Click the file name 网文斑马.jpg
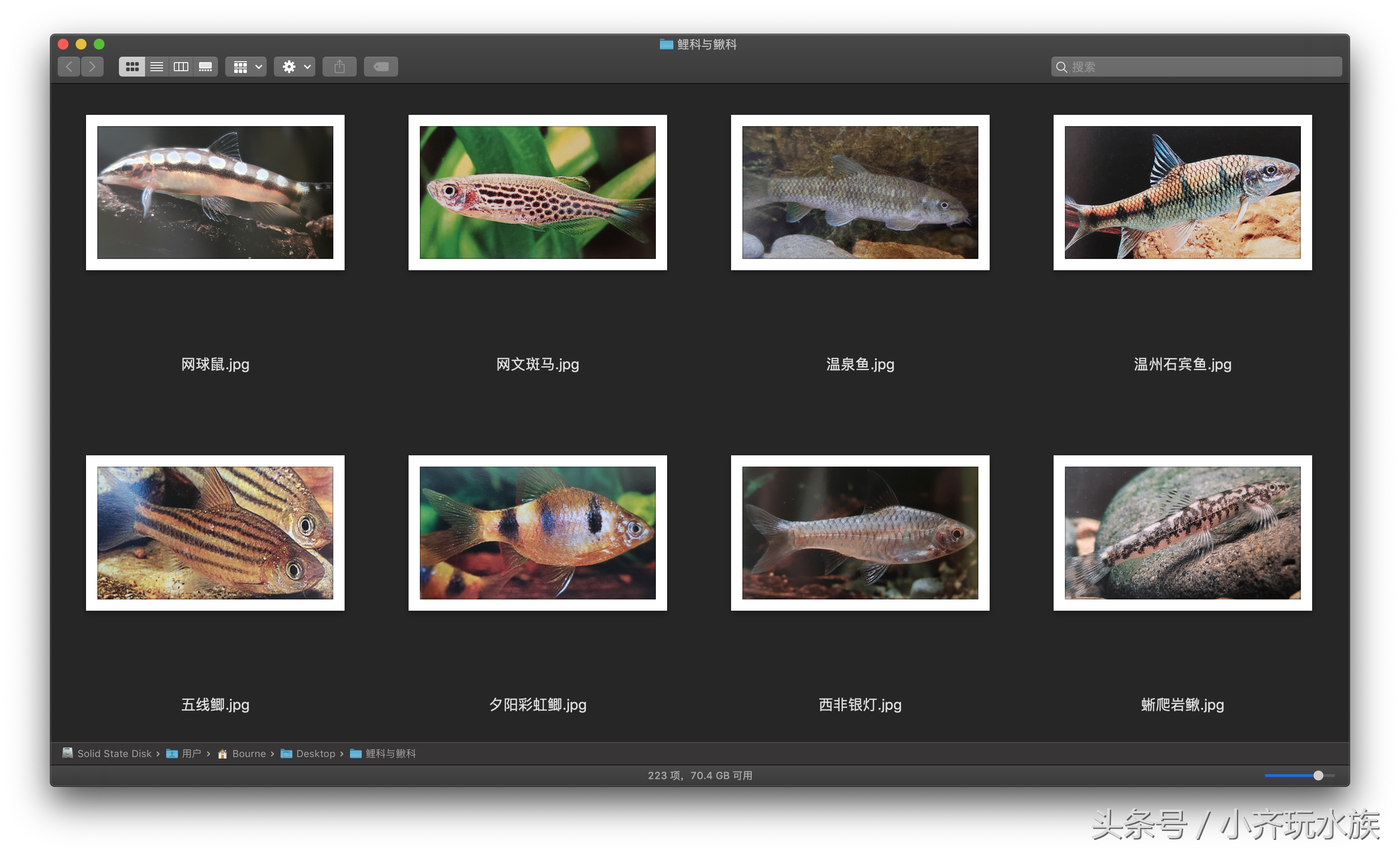1400x853 pixels. click(538, 365)
